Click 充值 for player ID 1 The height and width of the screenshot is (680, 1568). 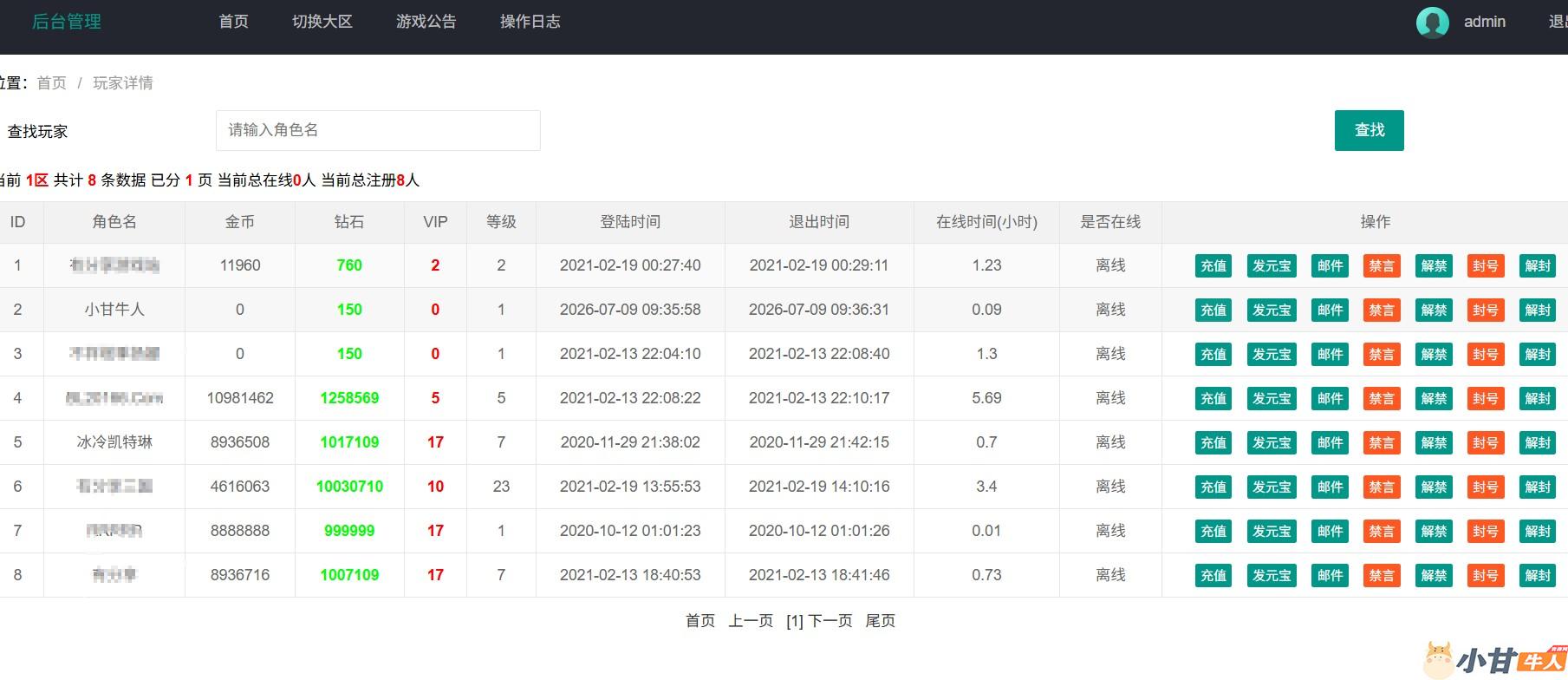pos(1213,266)
